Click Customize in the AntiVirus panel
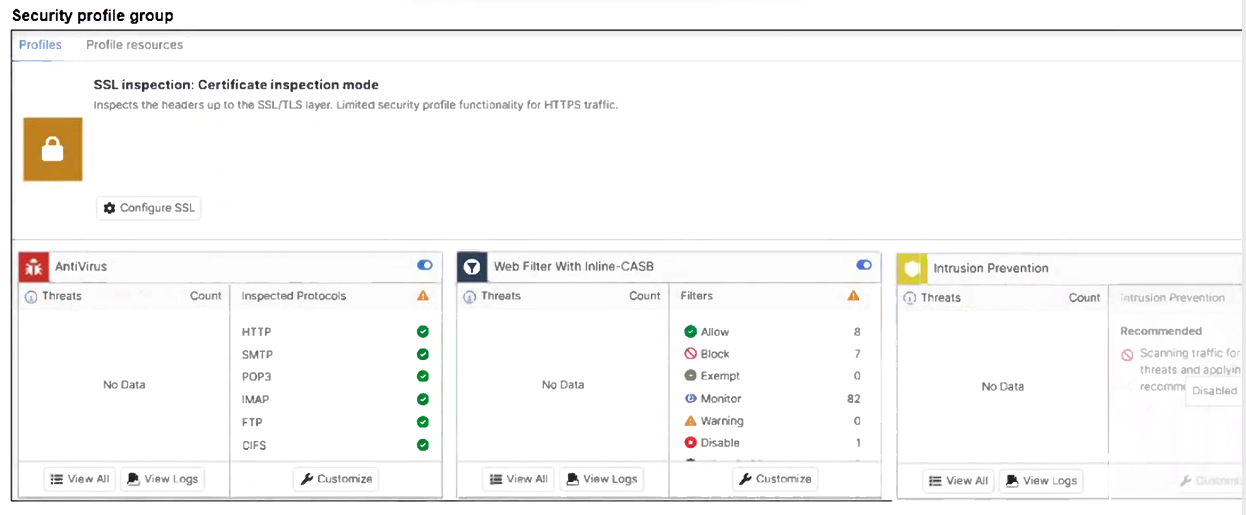This screenshot has width=1246, height=515. click(335, 479)
